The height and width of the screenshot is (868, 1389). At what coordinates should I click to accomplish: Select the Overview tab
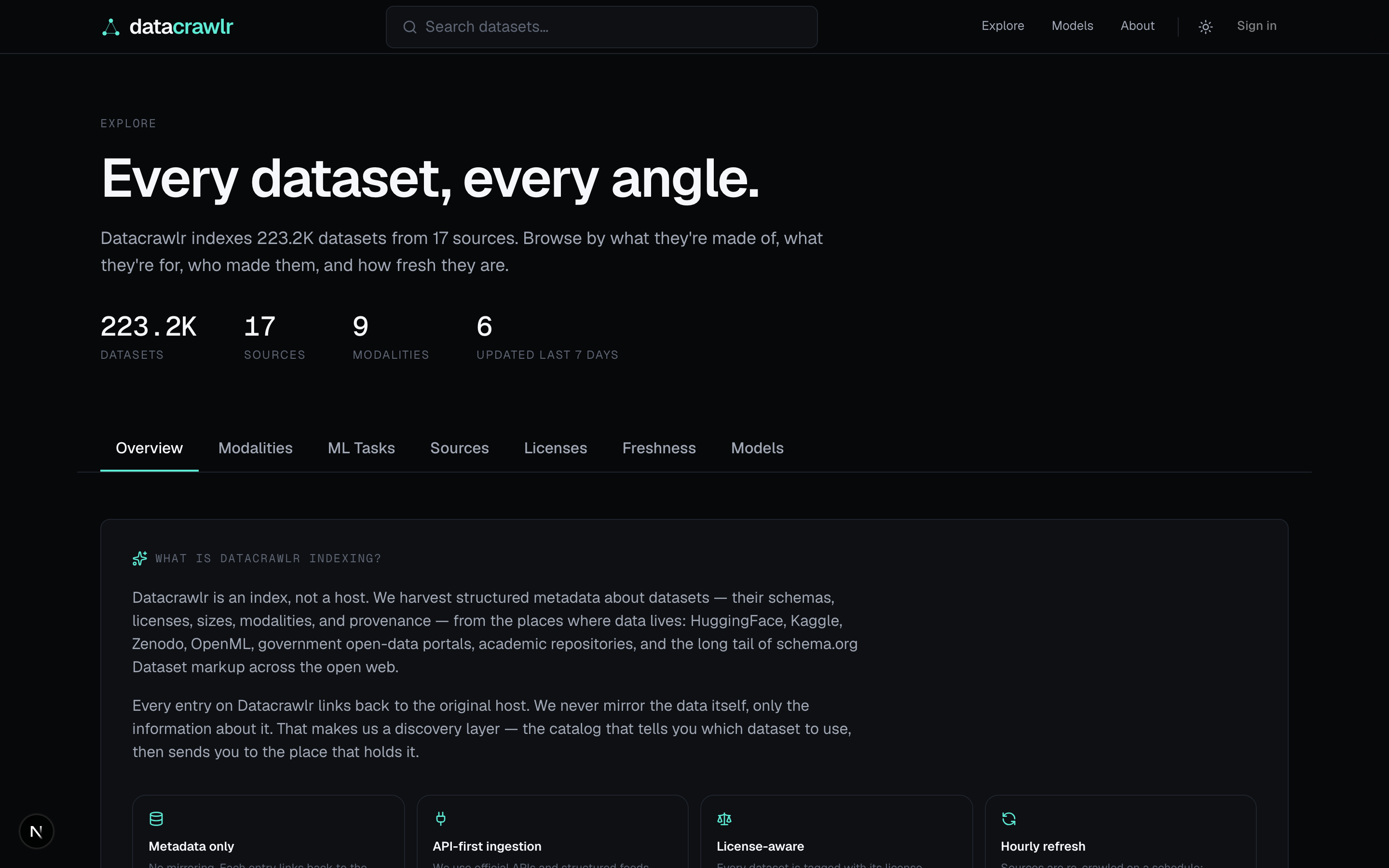point(149,448)
